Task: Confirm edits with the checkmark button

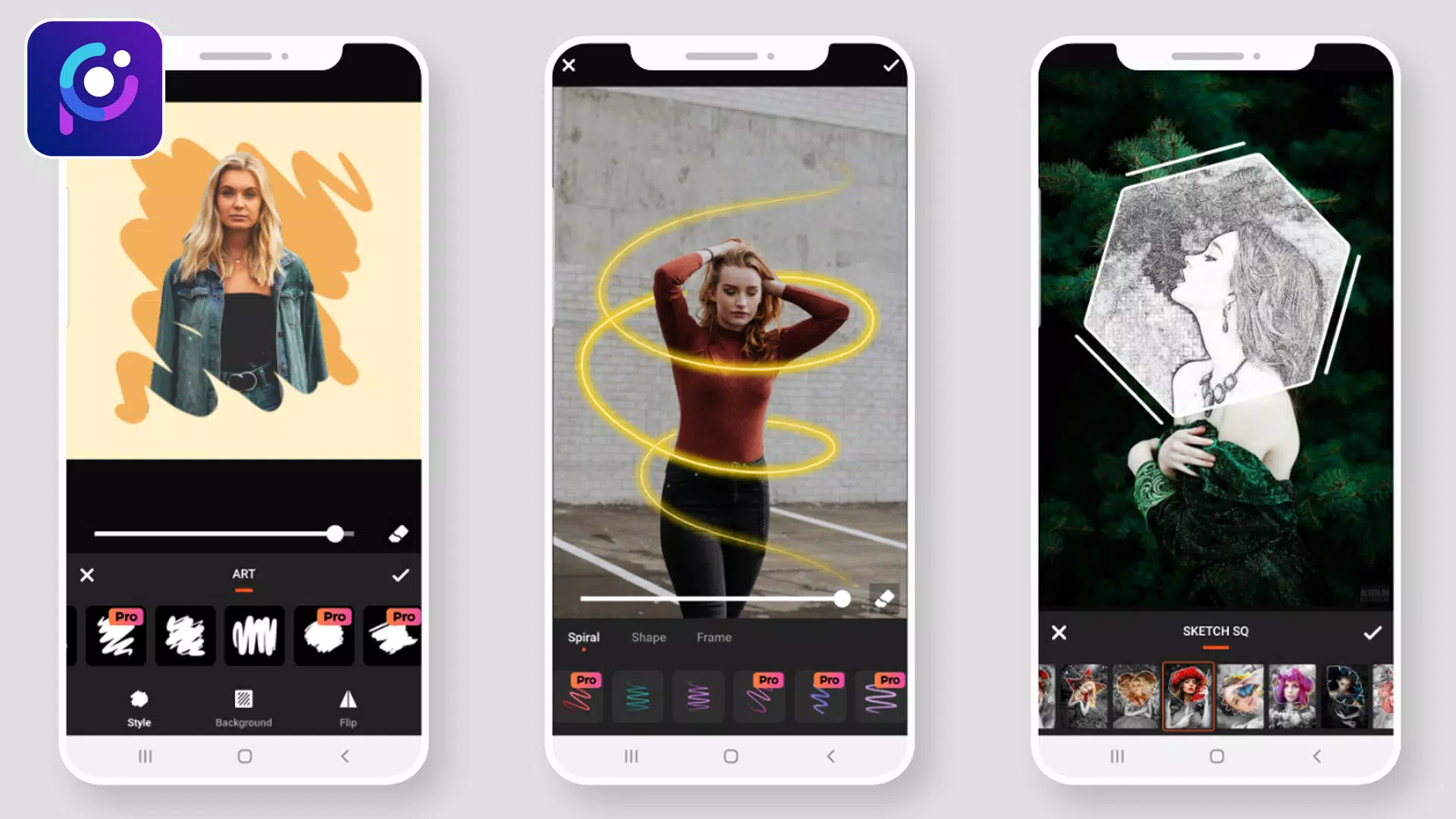Action: coord(398,575)
